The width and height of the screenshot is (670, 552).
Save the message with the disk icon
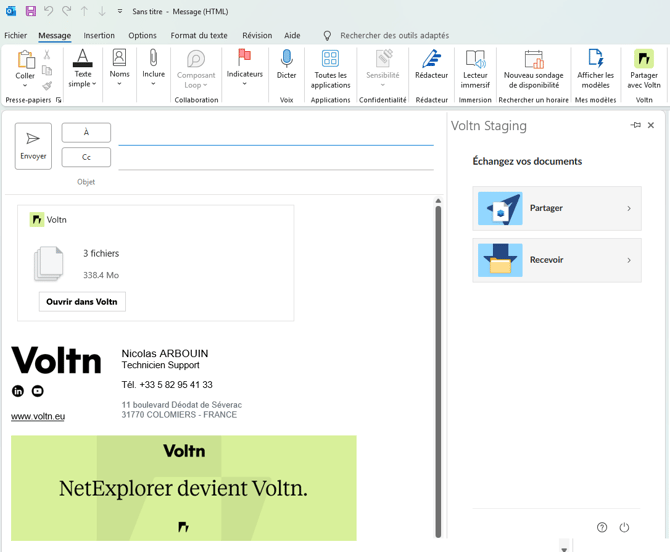coord(31,11)
